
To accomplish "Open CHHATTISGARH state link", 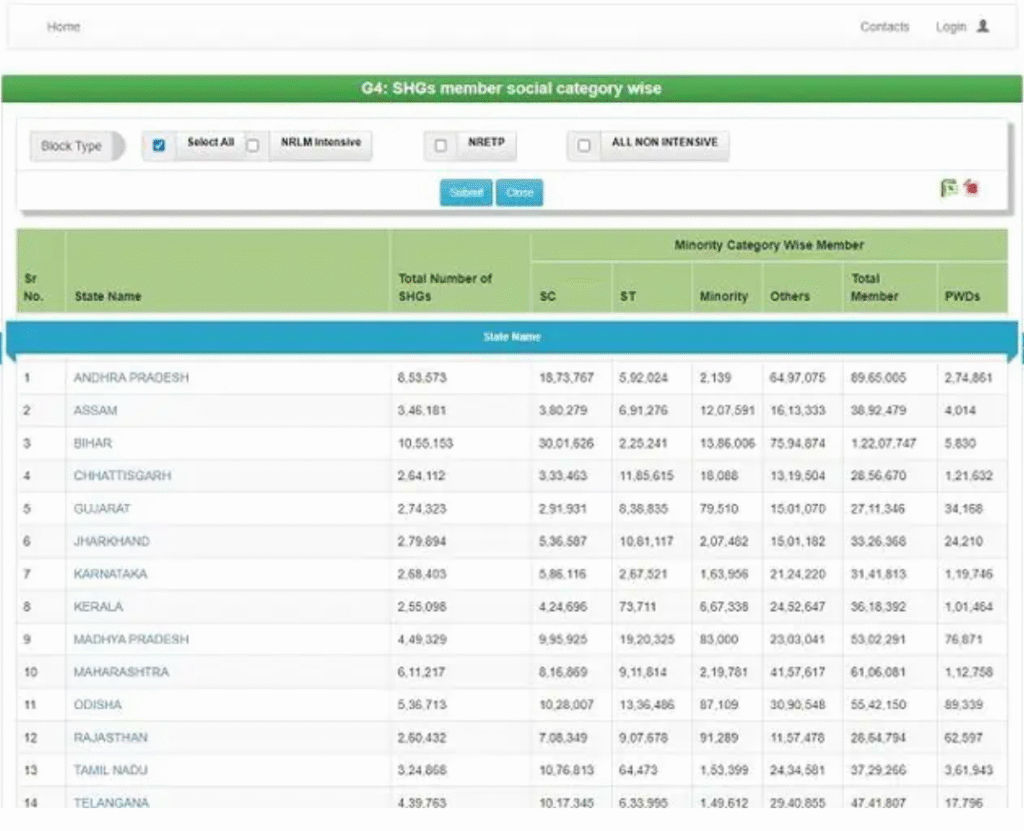I will 122,476.
